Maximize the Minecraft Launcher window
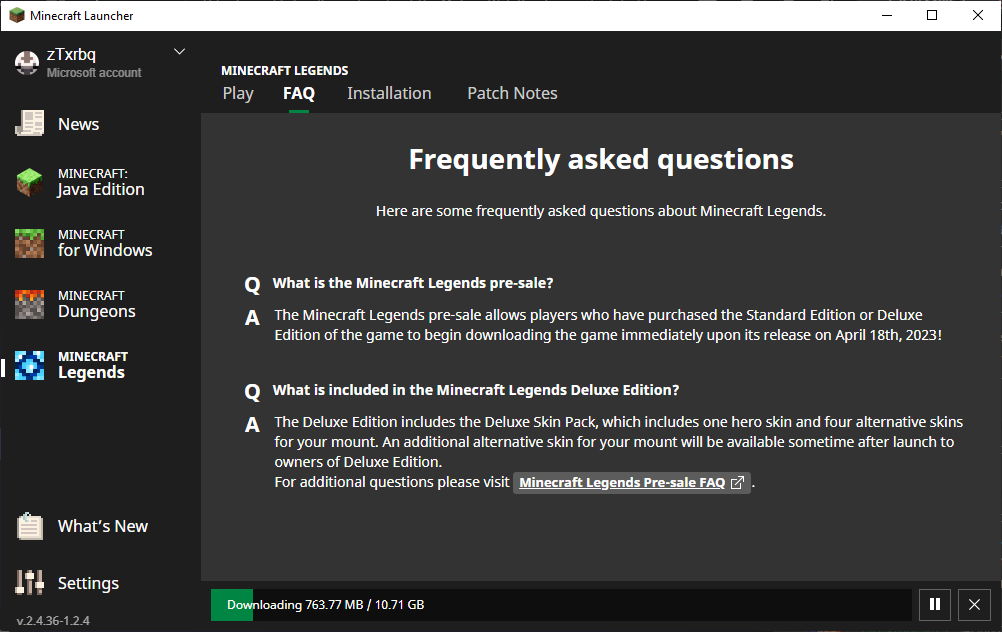The height and width of the screenshot is (632, 1002). pyautogui.click(x=932, y=15)
